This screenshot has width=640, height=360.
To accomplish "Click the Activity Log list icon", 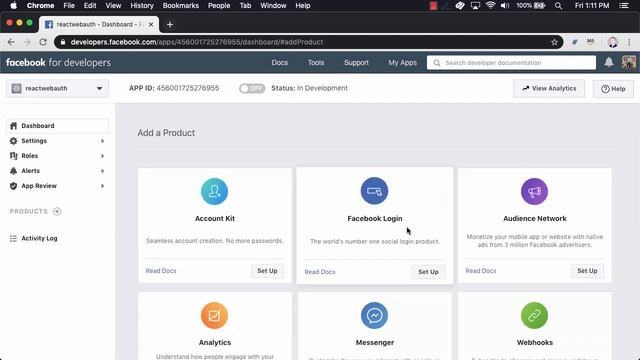I will point(13,238).
